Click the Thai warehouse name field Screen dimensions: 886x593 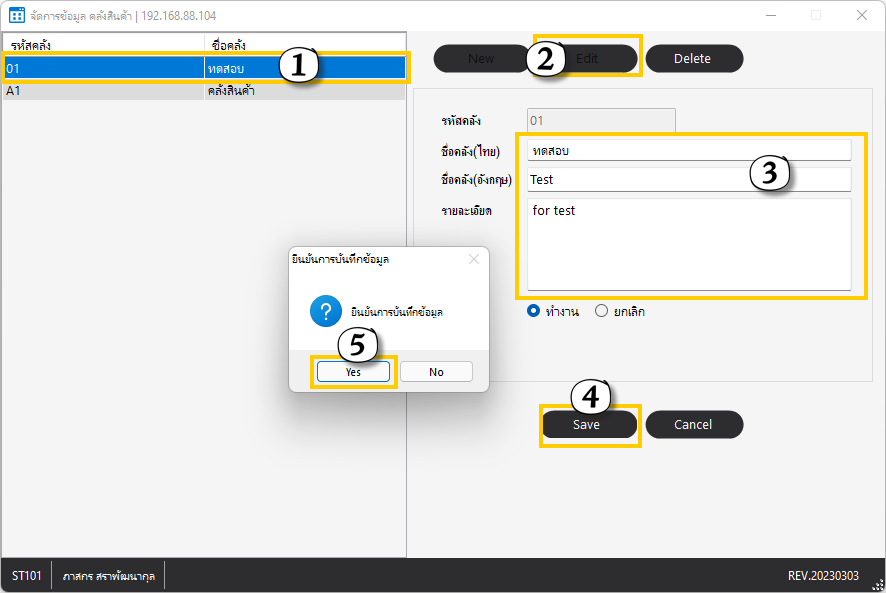point(688,150)
